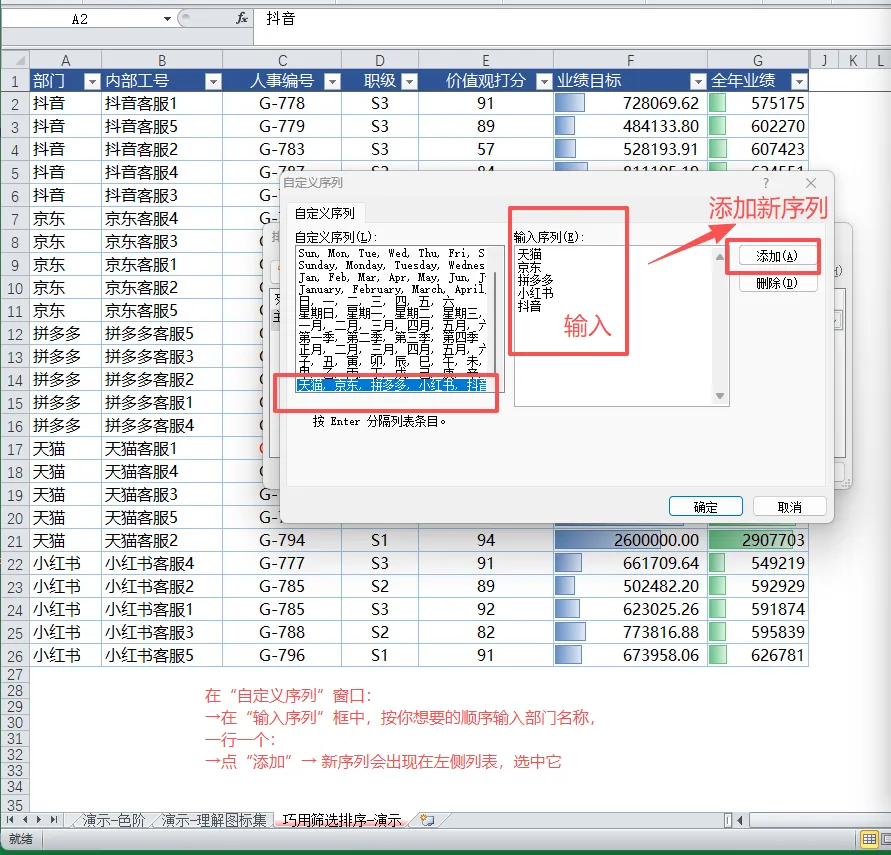Click the help question mark in dialog

[x=765, y=183]
